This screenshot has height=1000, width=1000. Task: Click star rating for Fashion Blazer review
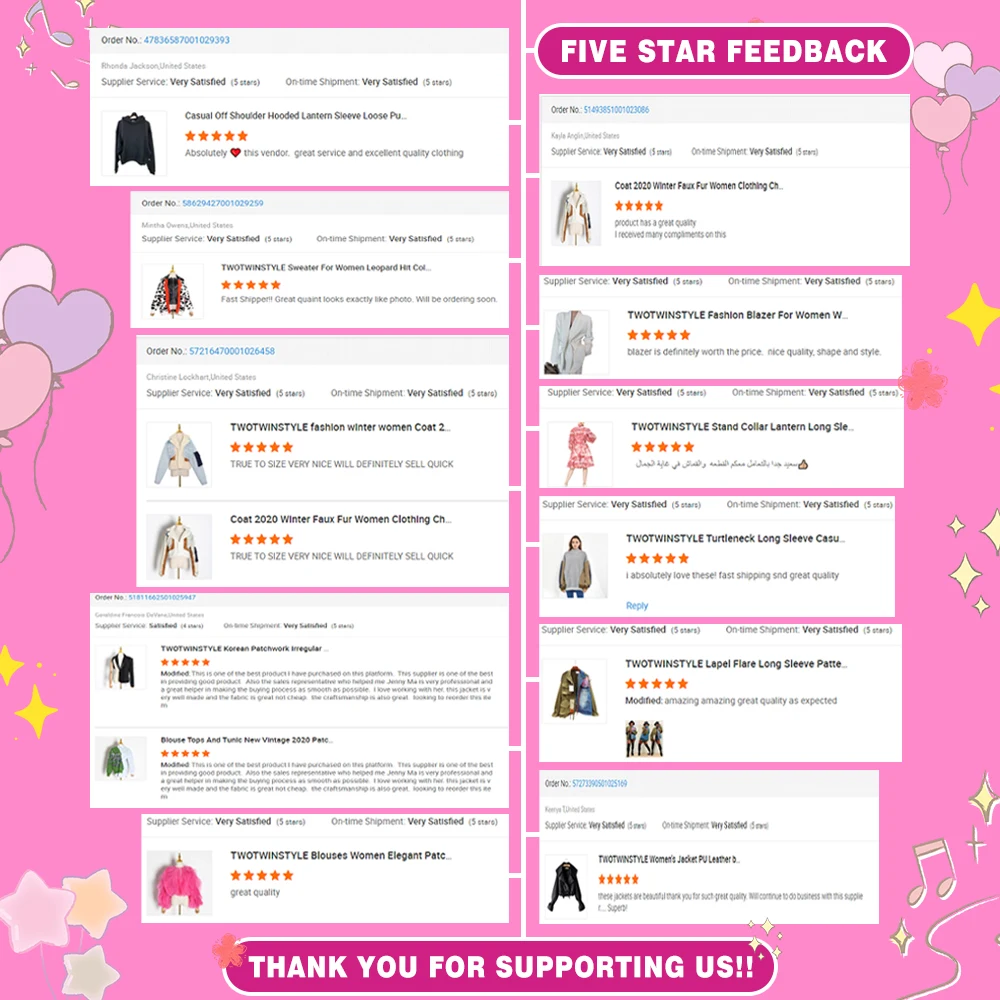[x=658, y=335]
